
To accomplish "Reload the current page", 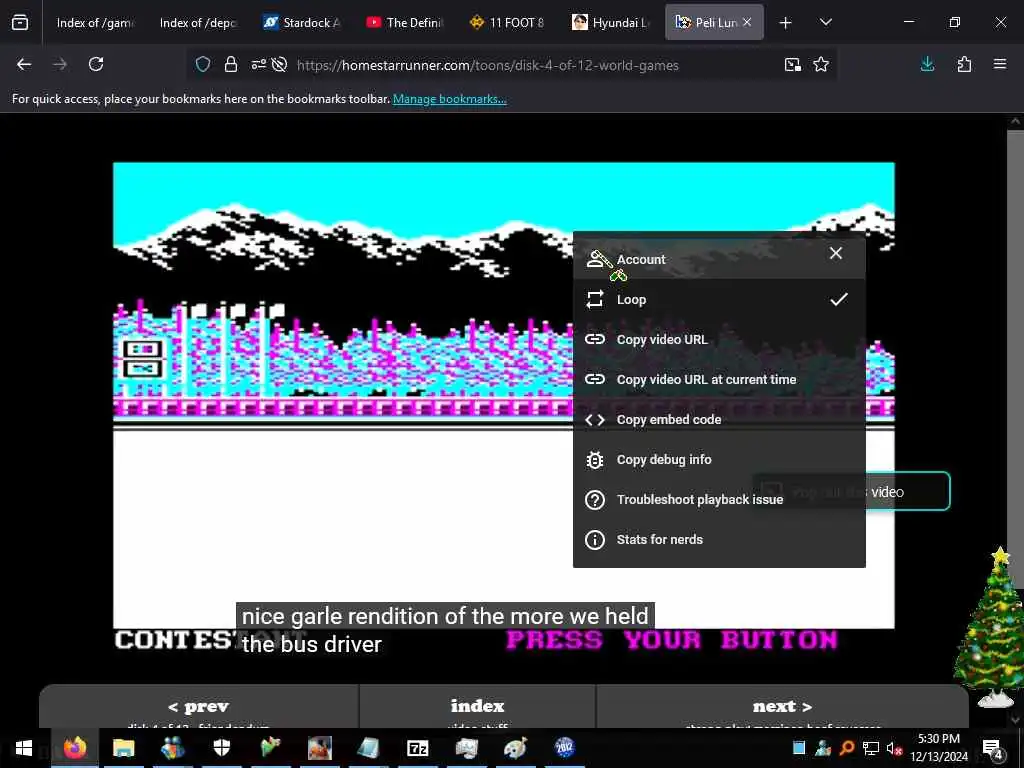I will pyautogui.click(x=96, y=64).
